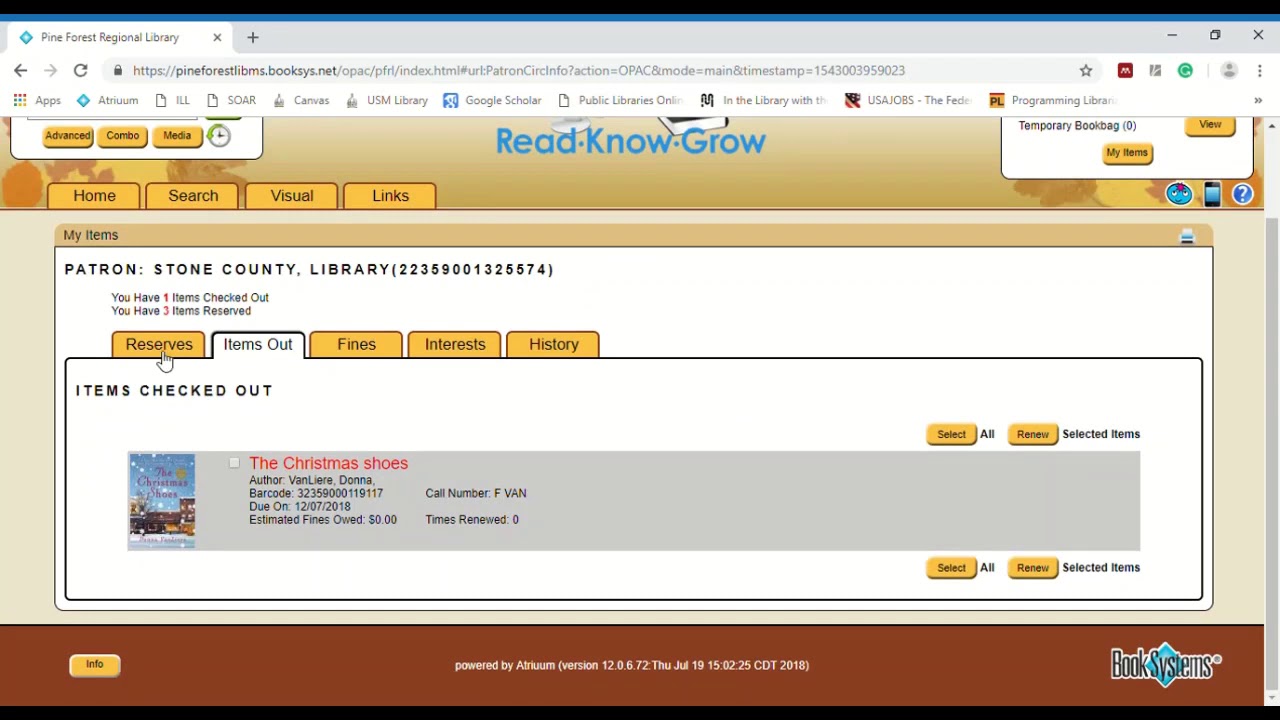The image size is (1280, 720).
Task: Open the Programming Librarian bookmark
Action: coord(1051,100)
